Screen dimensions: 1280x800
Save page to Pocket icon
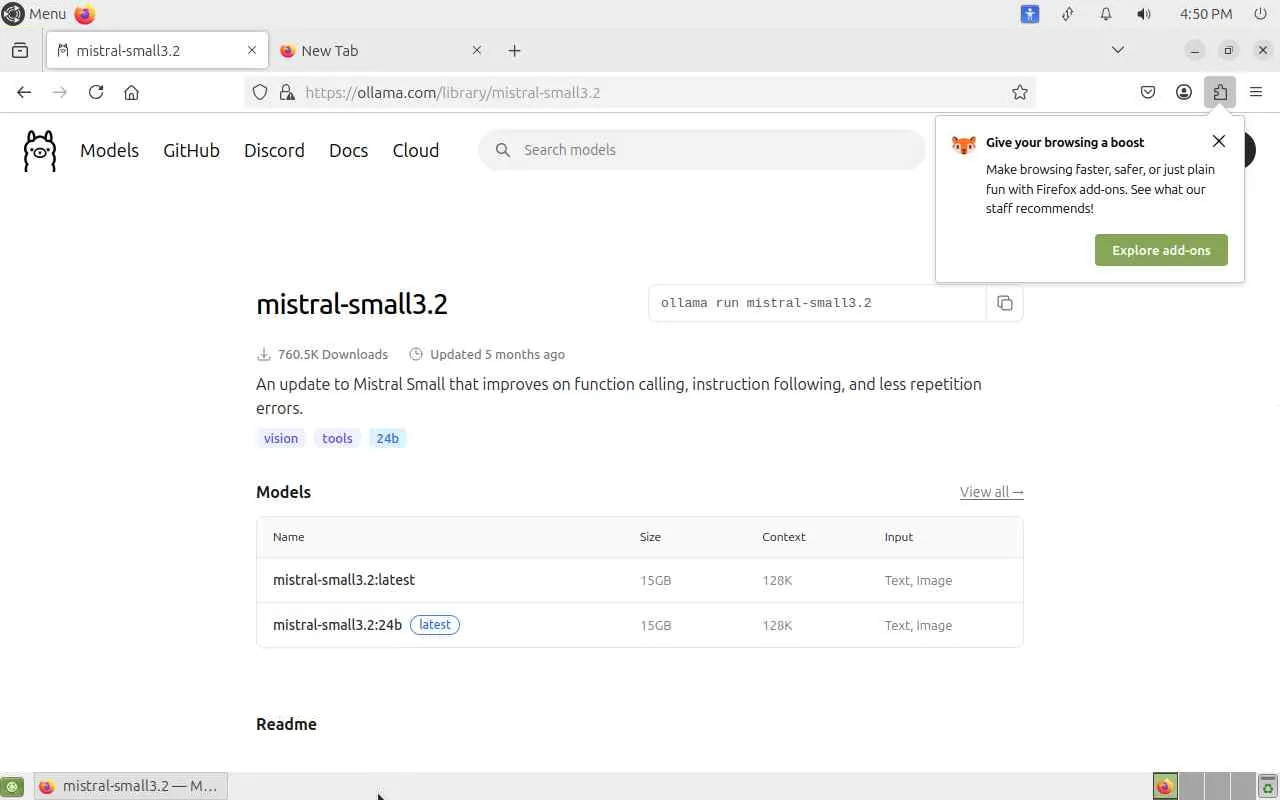1148,92
